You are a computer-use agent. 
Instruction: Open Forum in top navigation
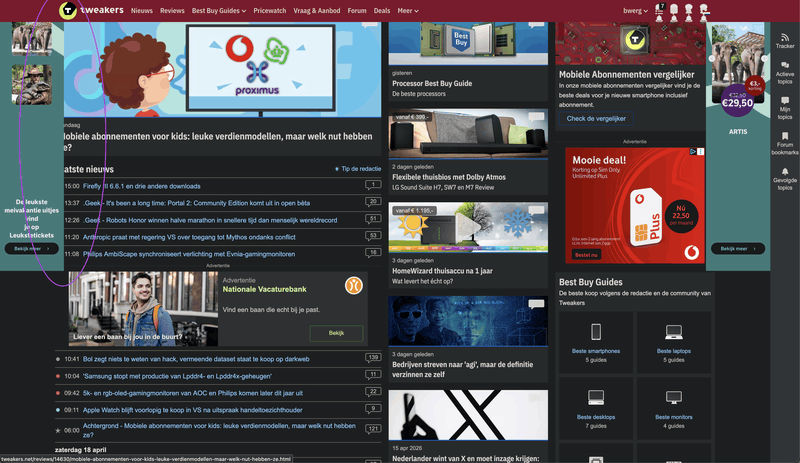(357, 11)
